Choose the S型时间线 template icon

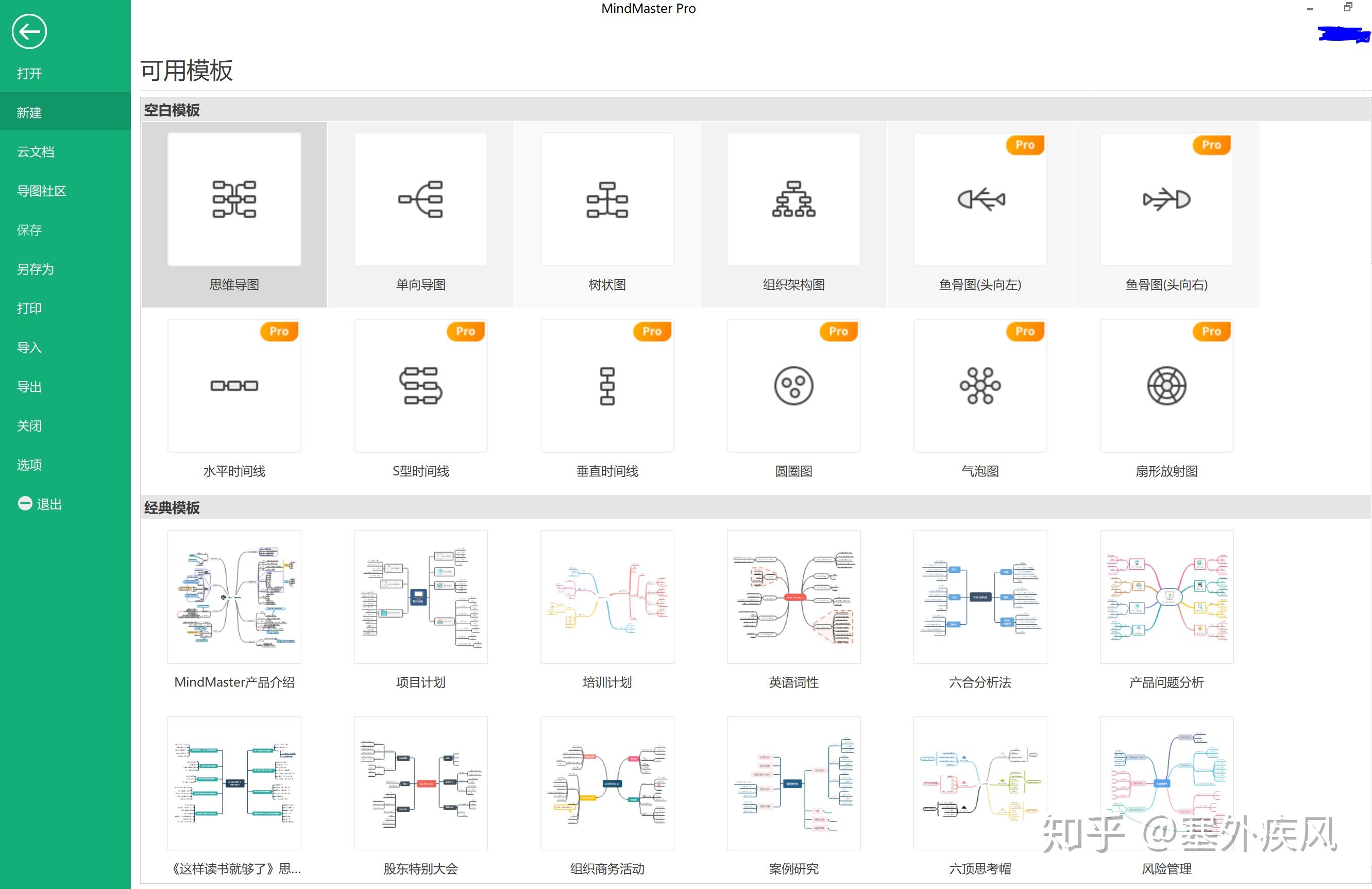click(x=420, y=386)
